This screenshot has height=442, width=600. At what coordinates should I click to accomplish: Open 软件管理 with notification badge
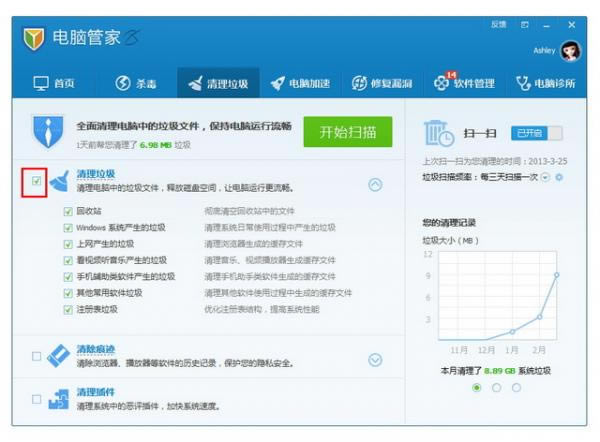[463, 83]
